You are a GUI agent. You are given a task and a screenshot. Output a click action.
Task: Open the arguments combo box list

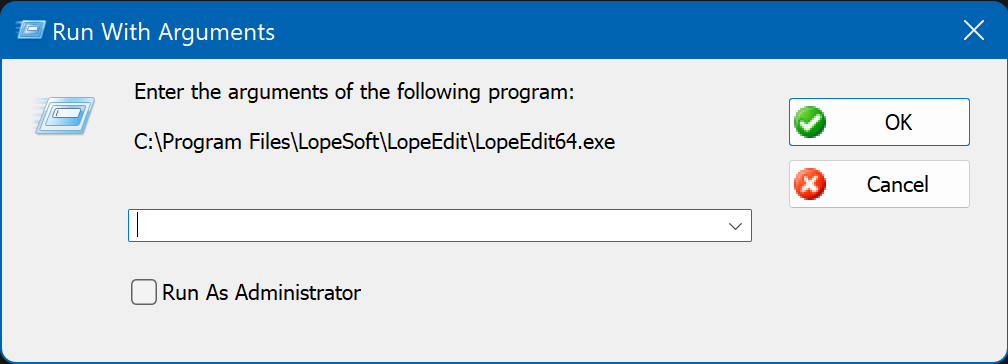[735, 226]
